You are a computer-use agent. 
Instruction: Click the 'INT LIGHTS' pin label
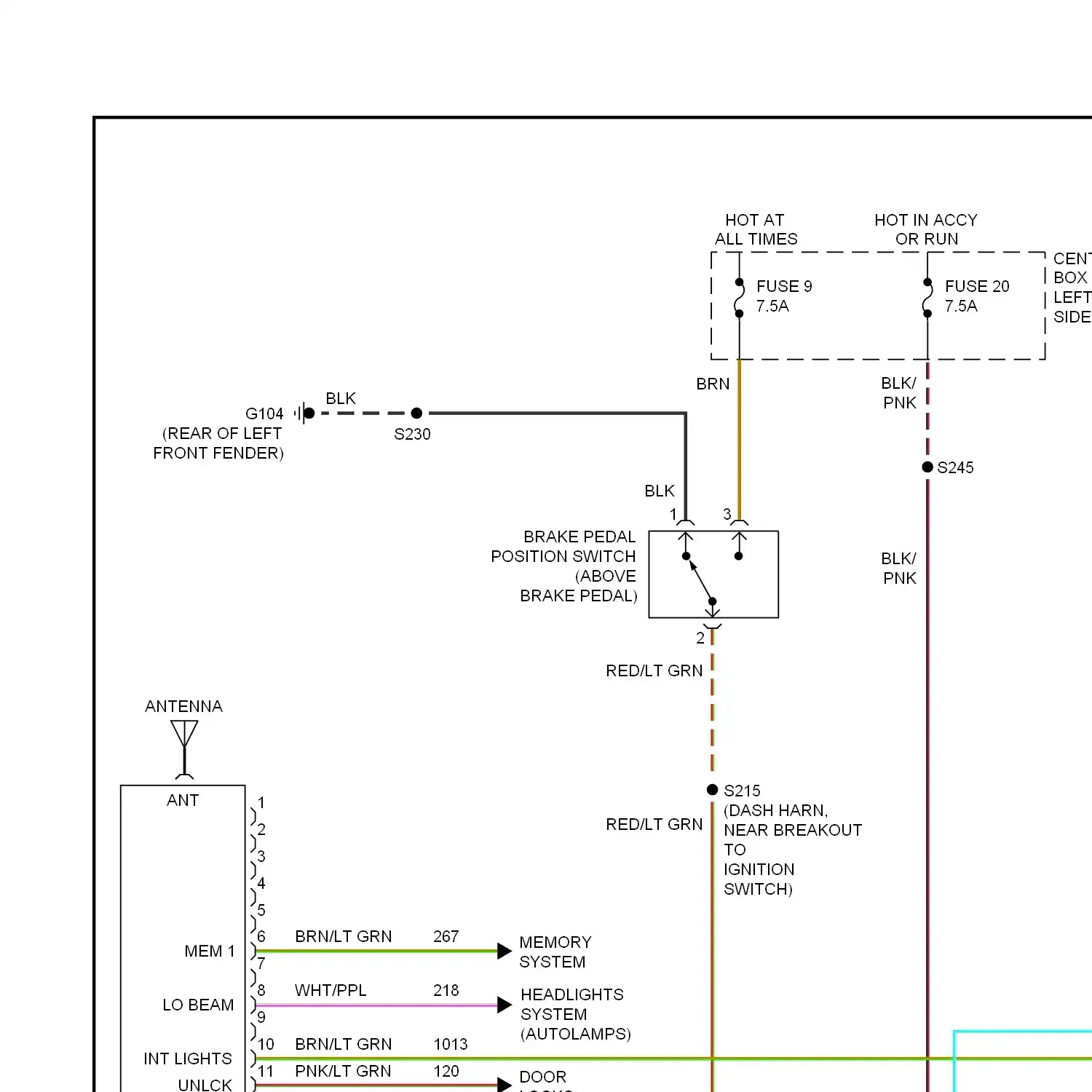coord(188,1059)
